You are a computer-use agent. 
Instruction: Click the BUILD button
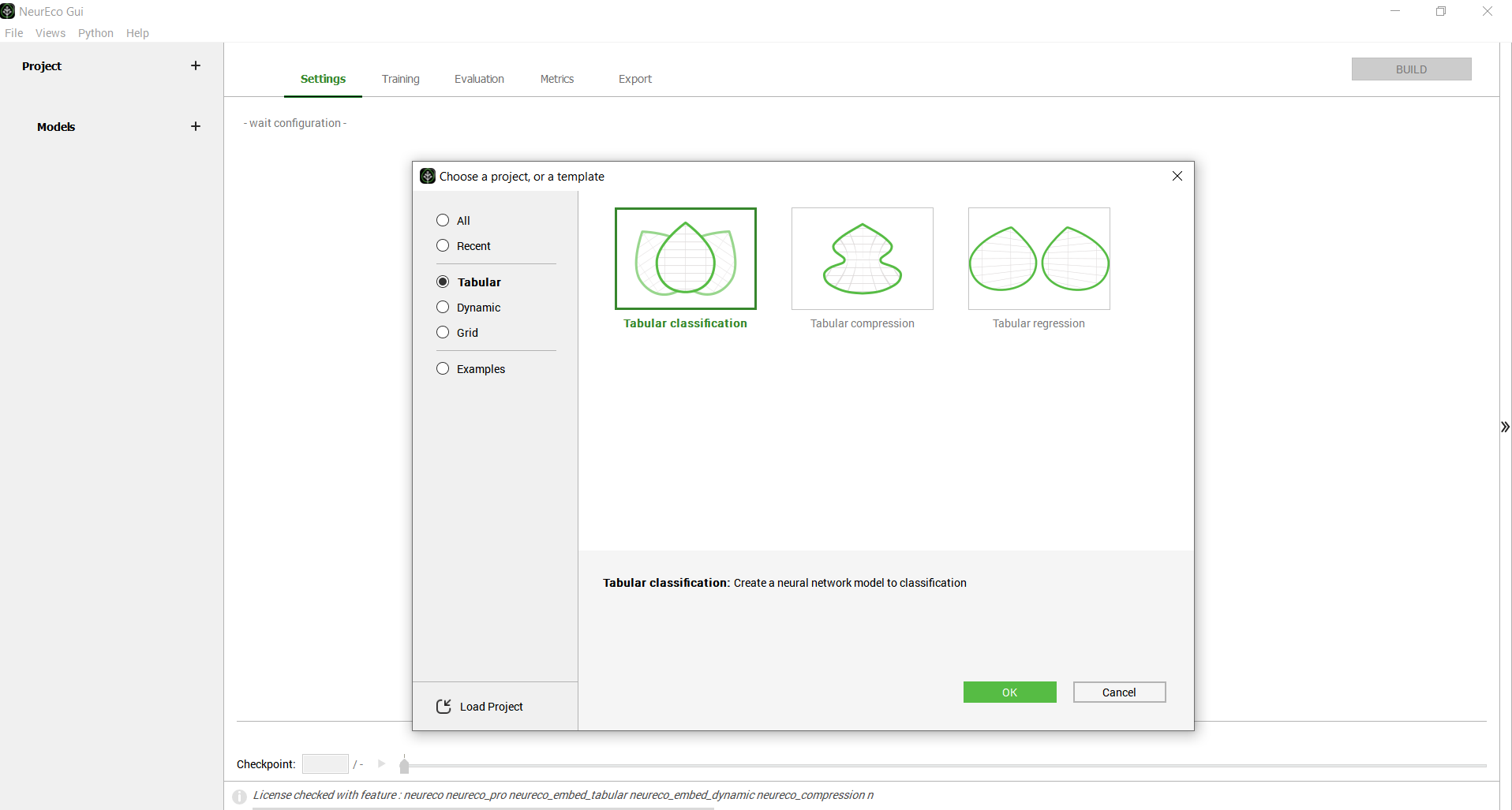1411,69
